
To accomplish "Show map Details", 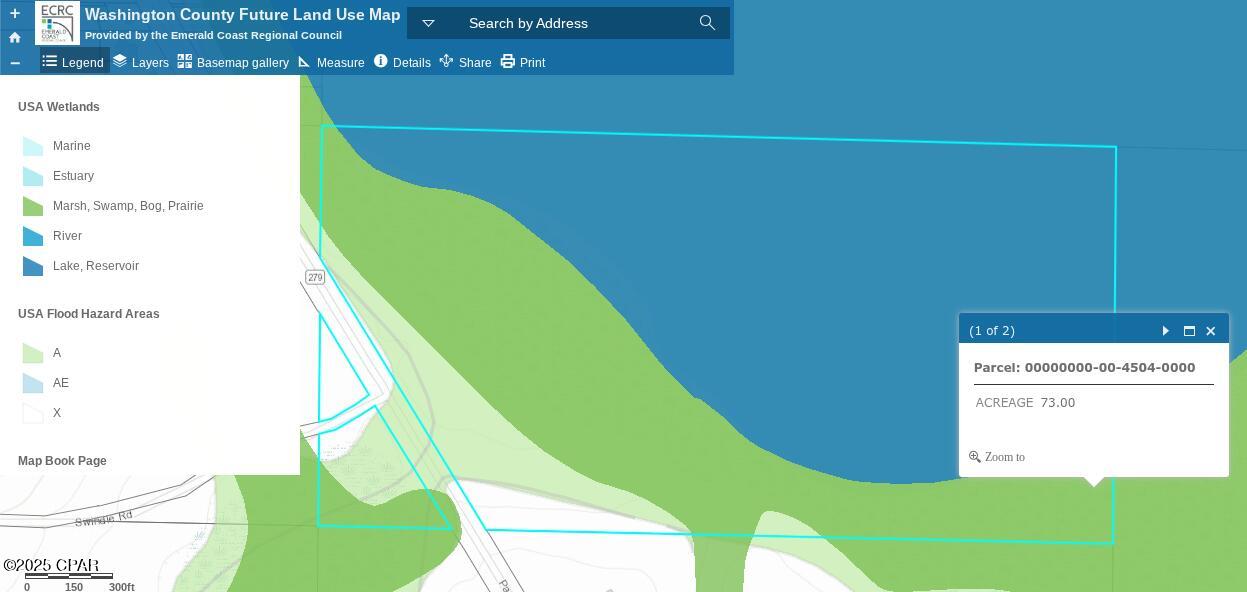I will (x=402, y=62).
